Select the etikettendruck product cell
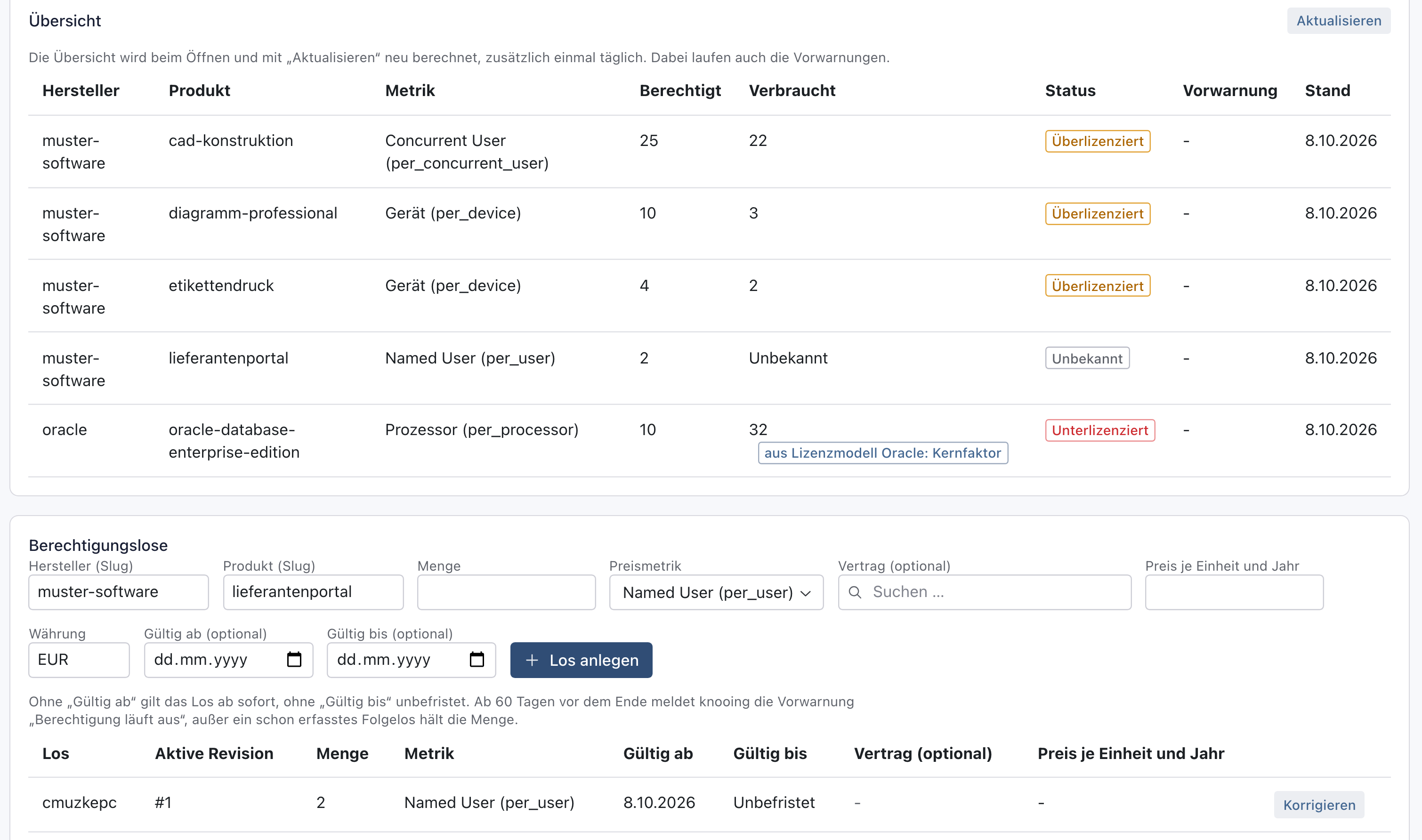Image resolution: width=1422 pixels, height=840 pixels. click(221, 285)
